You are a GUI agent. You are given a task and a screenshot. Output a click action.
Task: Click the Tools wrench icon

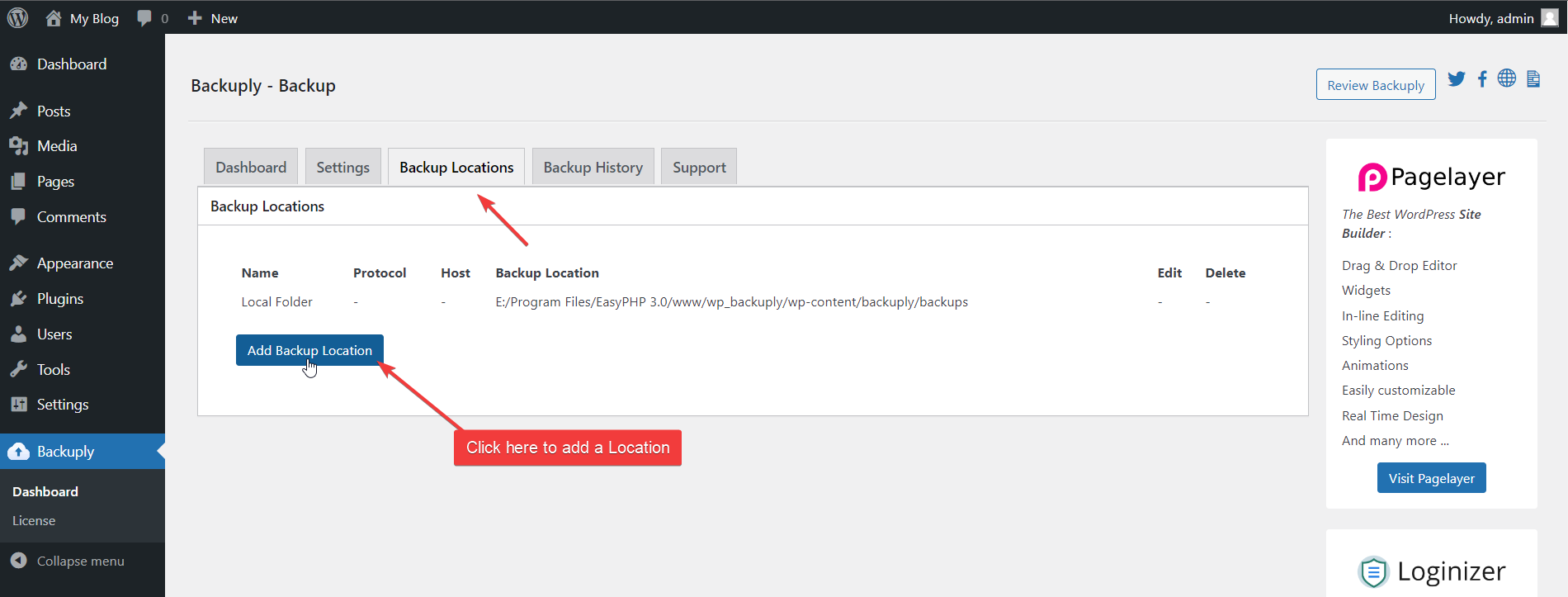tap(18, 369)
